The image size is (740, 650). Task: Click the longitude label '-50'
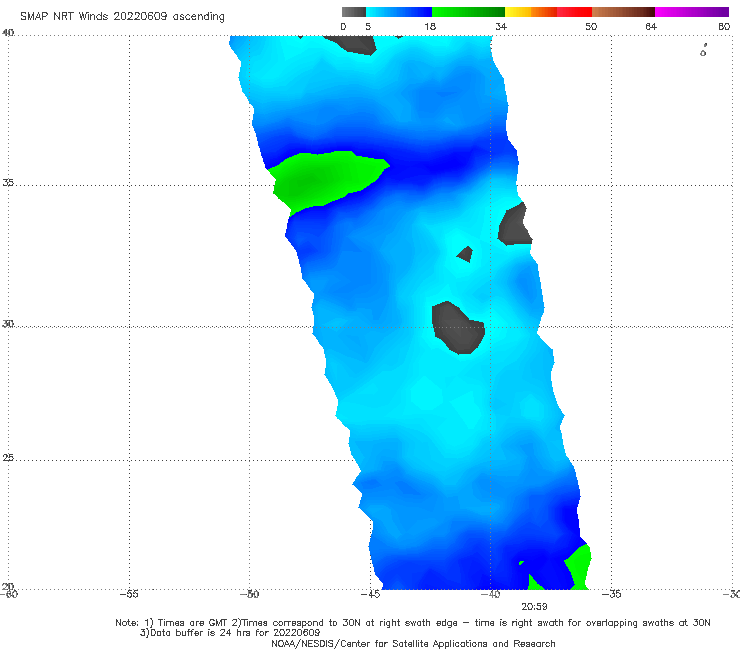[x=250, y=594]
